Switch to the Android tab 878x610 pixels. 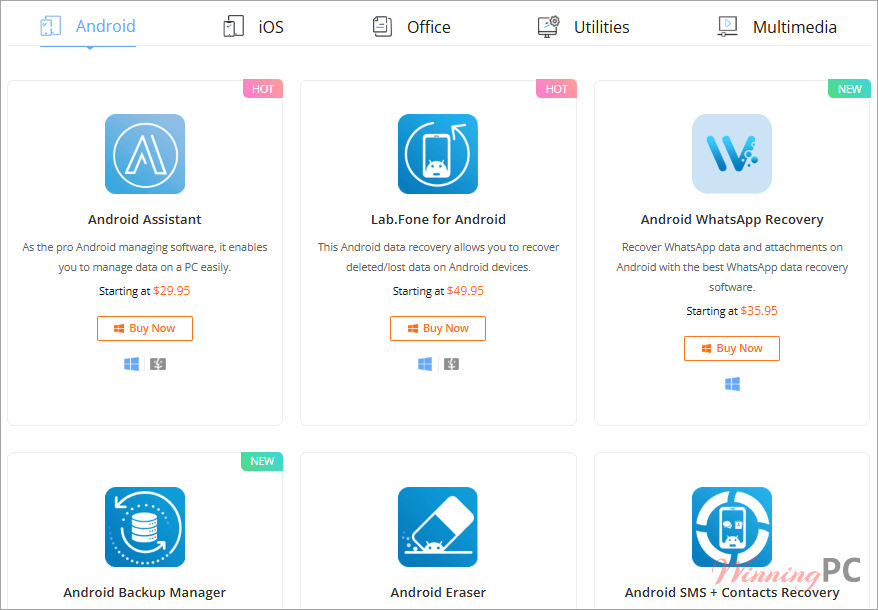click(x=88, y=26)
